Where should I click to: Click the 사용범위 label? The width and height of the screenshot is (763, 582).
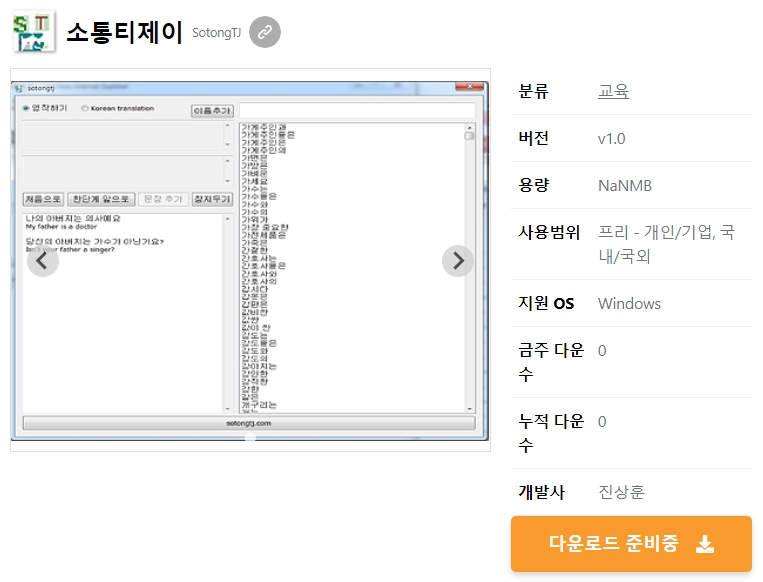[549, 232]
